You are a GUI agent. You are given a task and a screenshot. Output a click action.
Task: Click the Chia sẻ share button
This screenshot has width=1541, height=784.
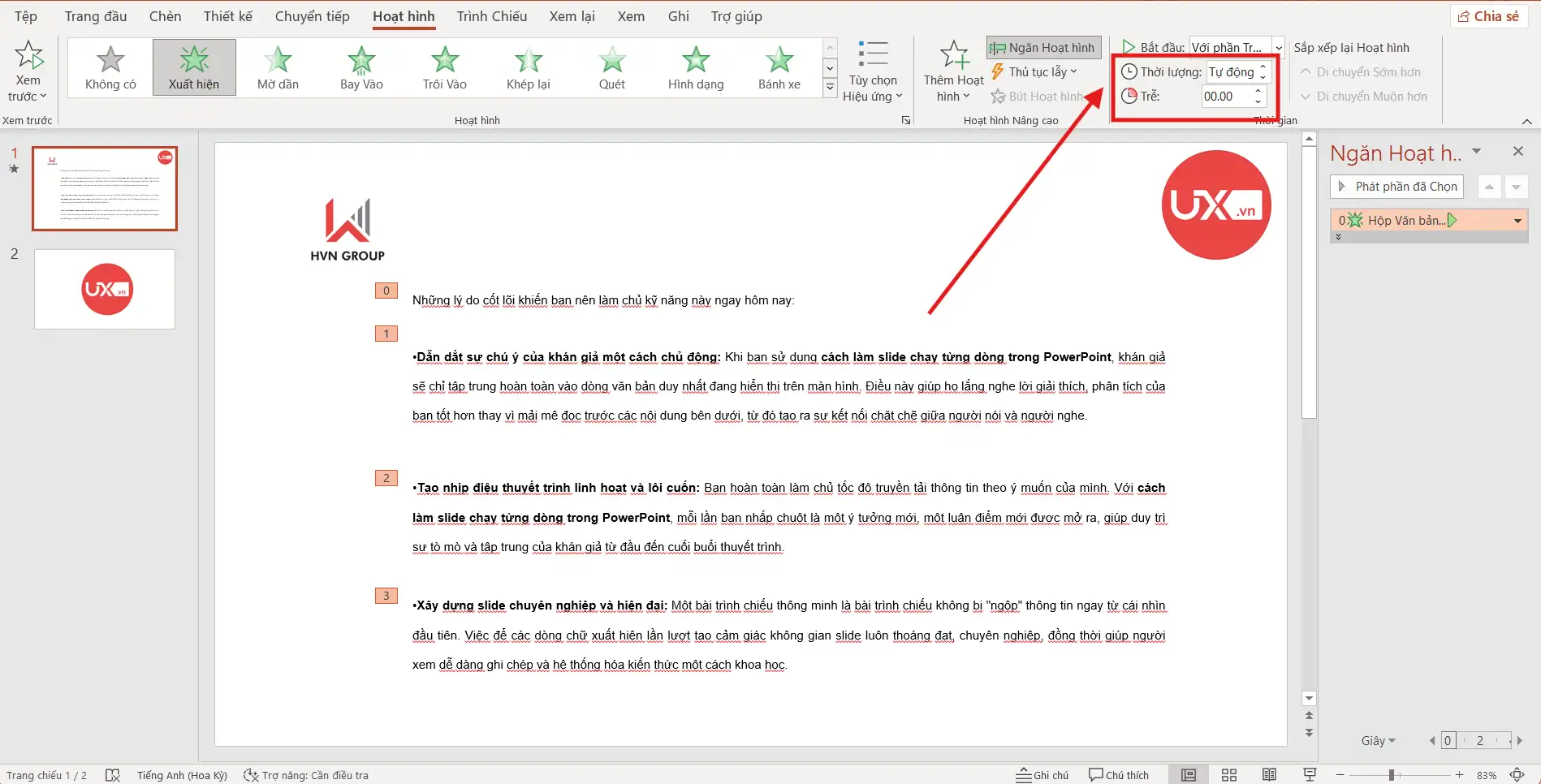coord(1488,16)
